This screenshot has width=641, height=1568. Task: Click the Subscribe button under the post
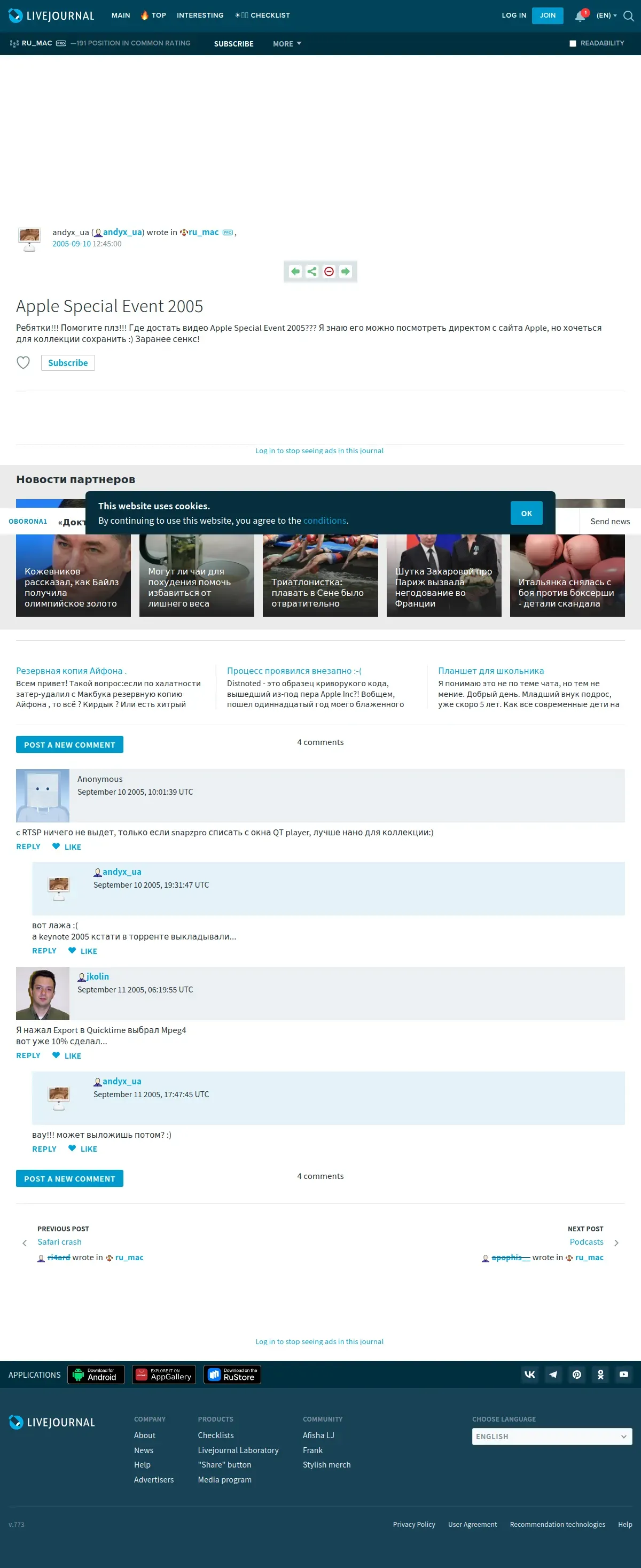point(68,363)
